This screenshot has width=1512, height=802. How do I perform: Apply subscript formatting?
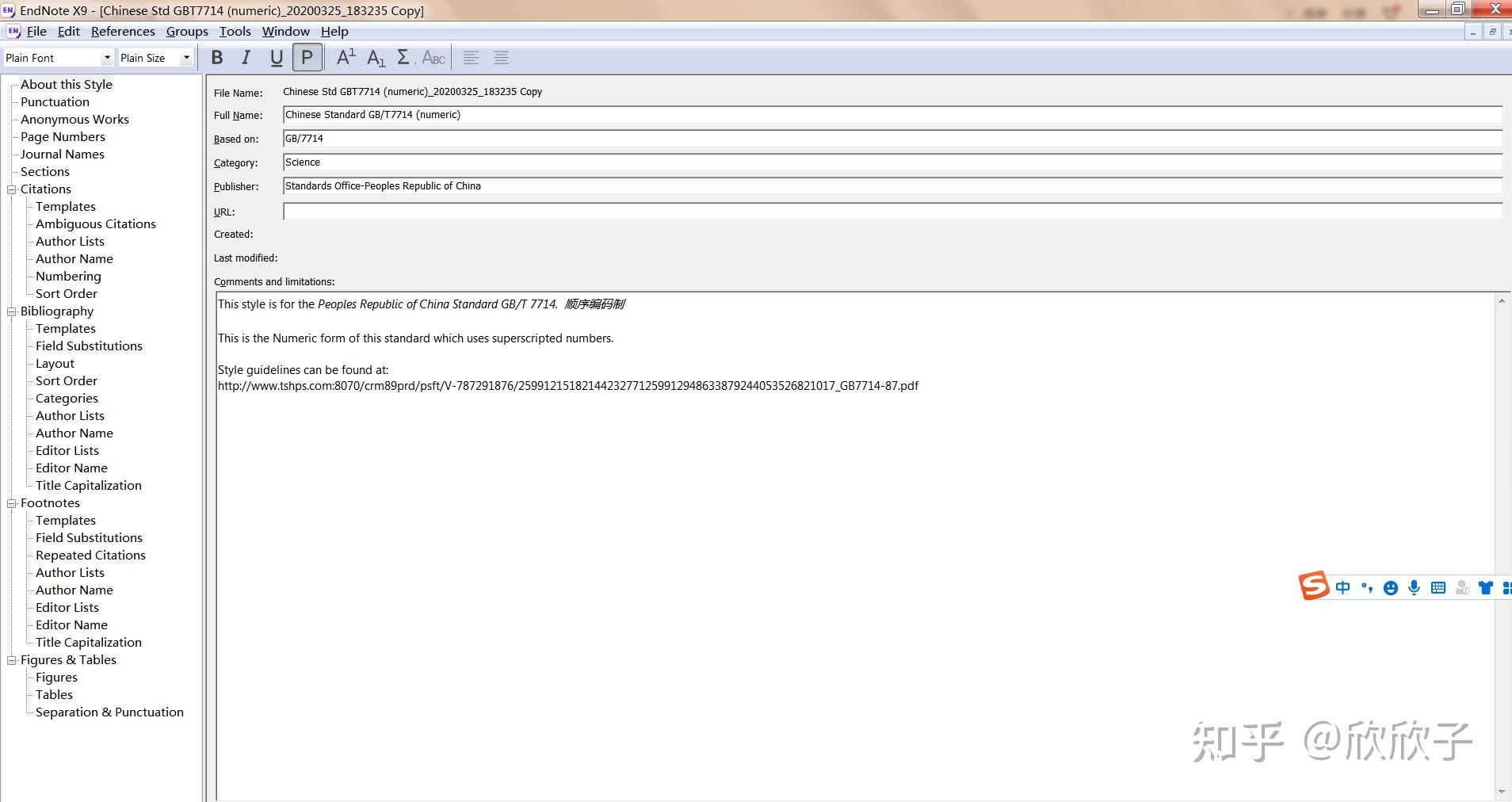point(376,58)
